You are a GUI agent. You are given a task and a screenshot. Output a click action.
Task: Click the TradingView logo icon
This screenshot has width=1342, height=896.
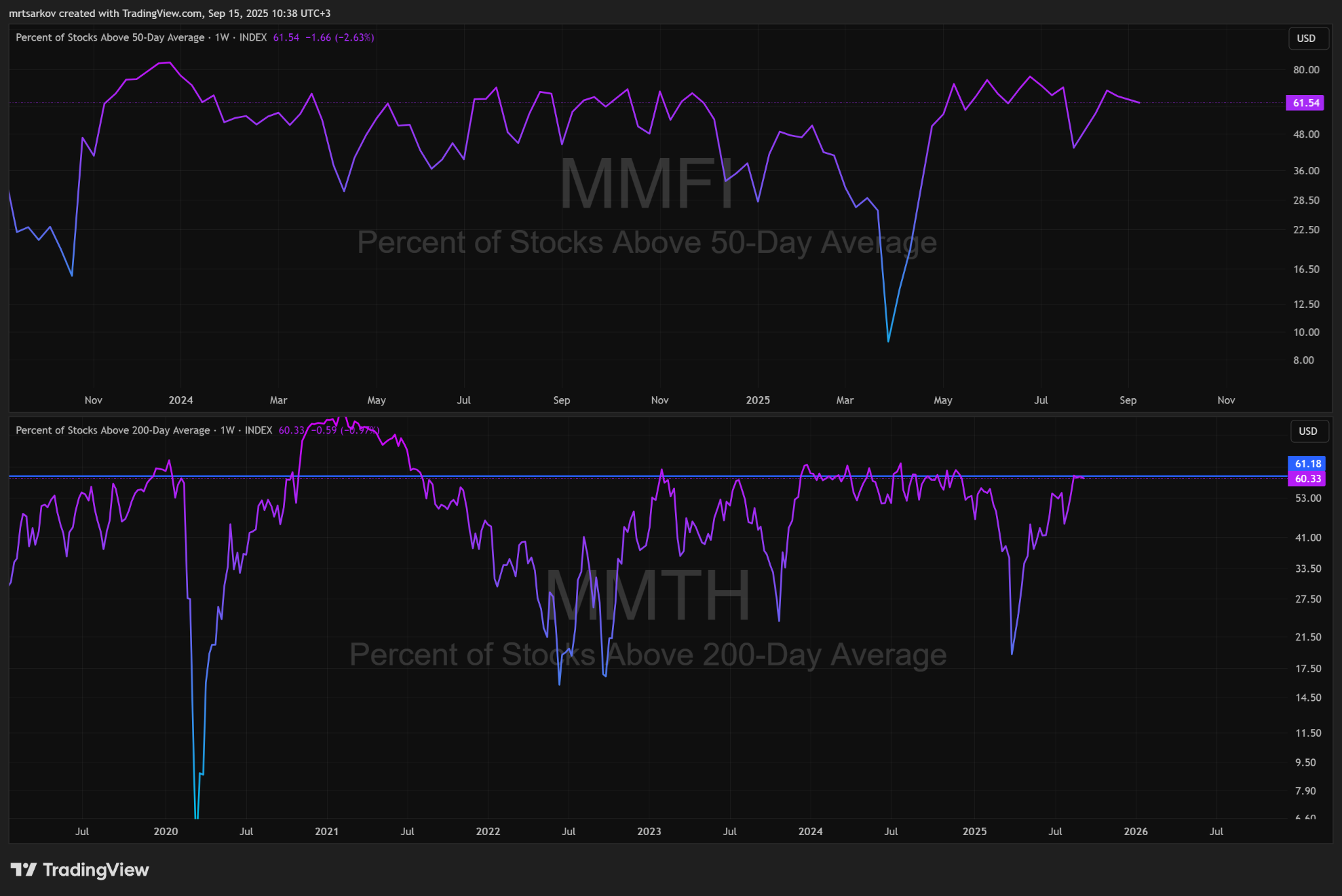pos(24,870)
